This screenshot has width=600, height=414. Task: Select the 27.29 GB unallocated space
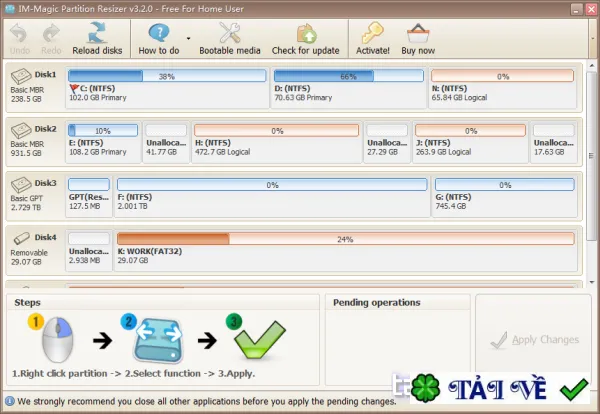click(387, 142)
